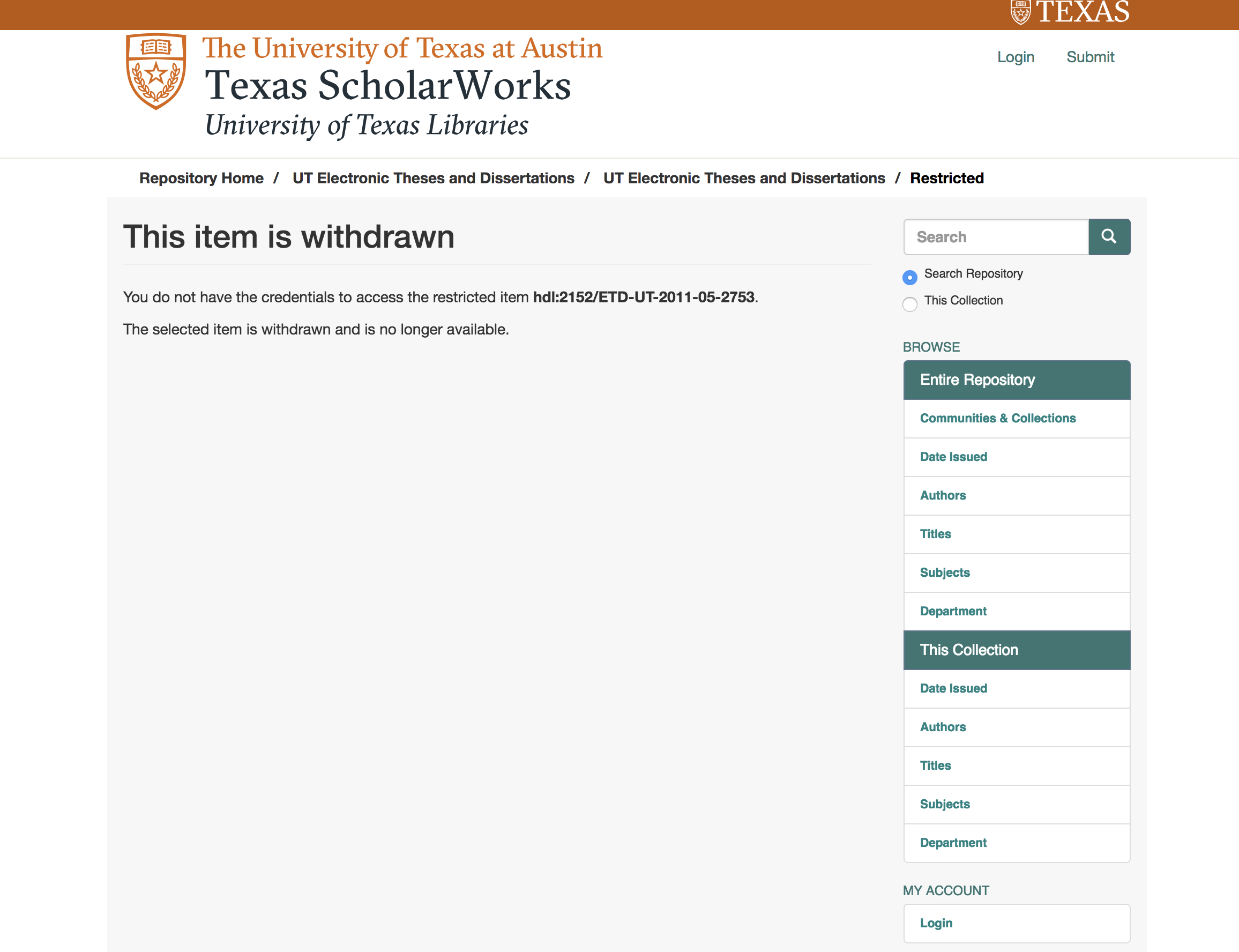Click into the Search text field
1239x952 pixels.
995,237
